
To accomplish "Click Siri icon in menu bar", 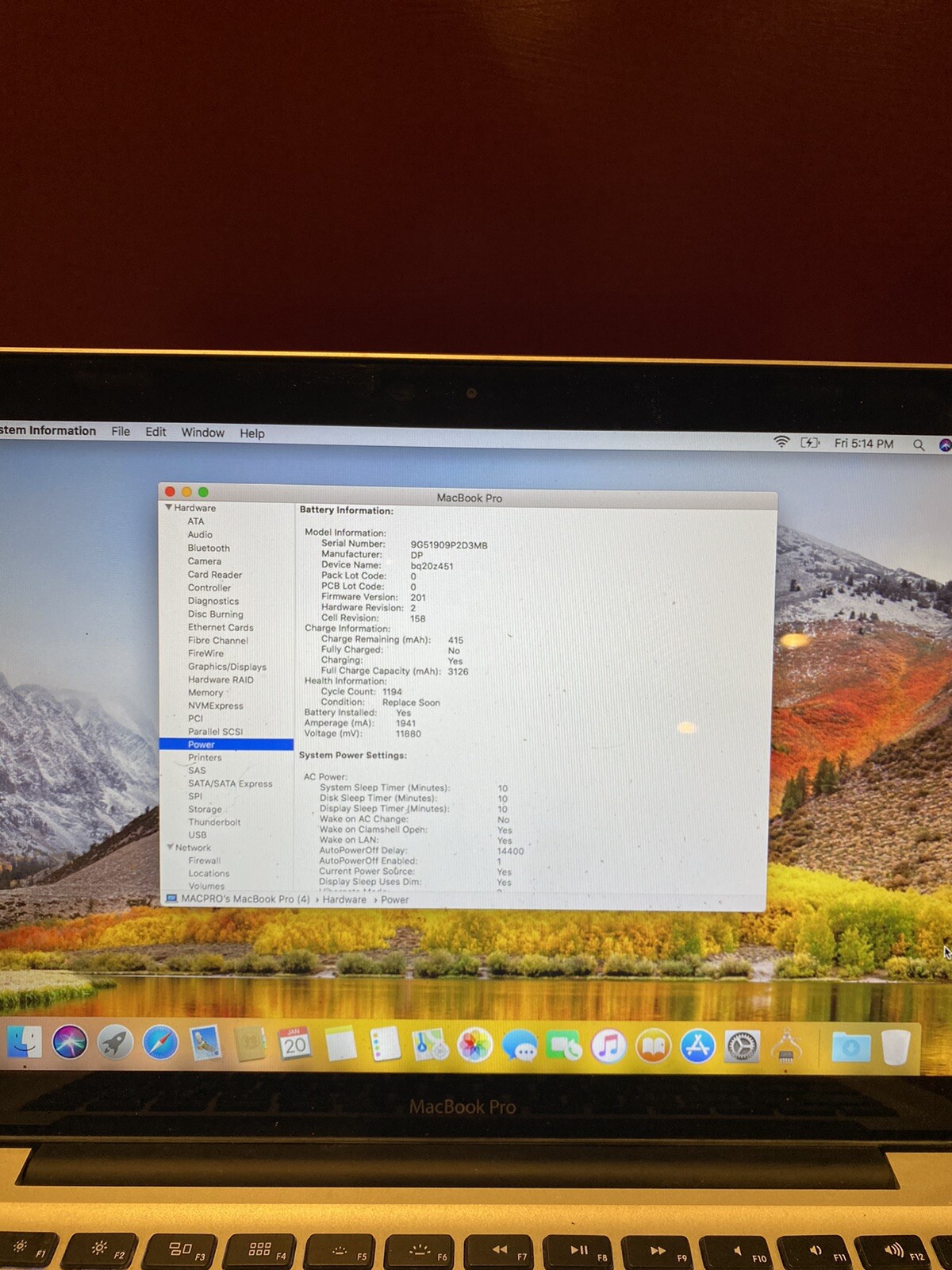I will [x=945, y=445].
